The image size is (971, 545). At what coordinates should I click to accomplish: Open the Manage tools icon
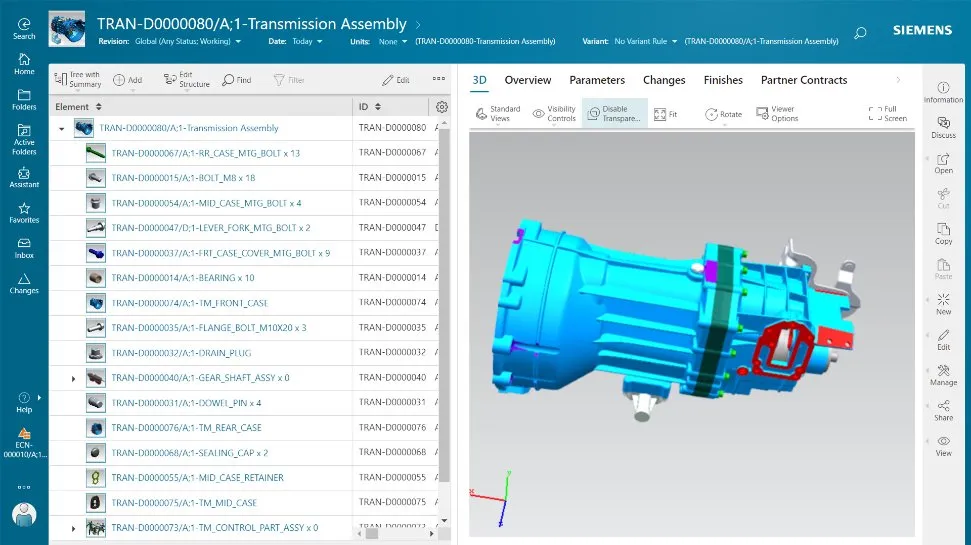click(943, 374)
